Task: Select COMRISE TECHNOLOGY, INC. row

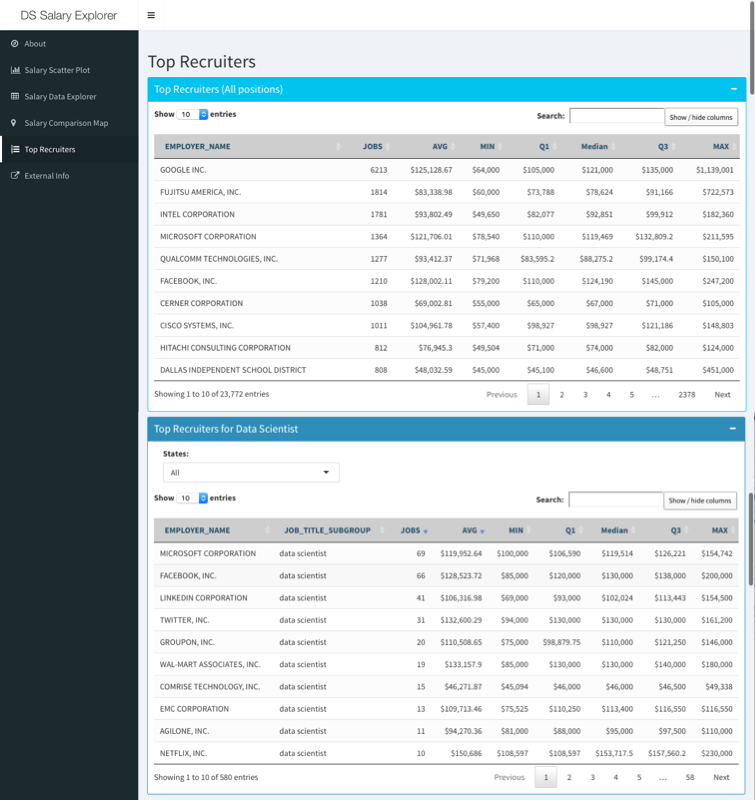Action: click(446, 687)
